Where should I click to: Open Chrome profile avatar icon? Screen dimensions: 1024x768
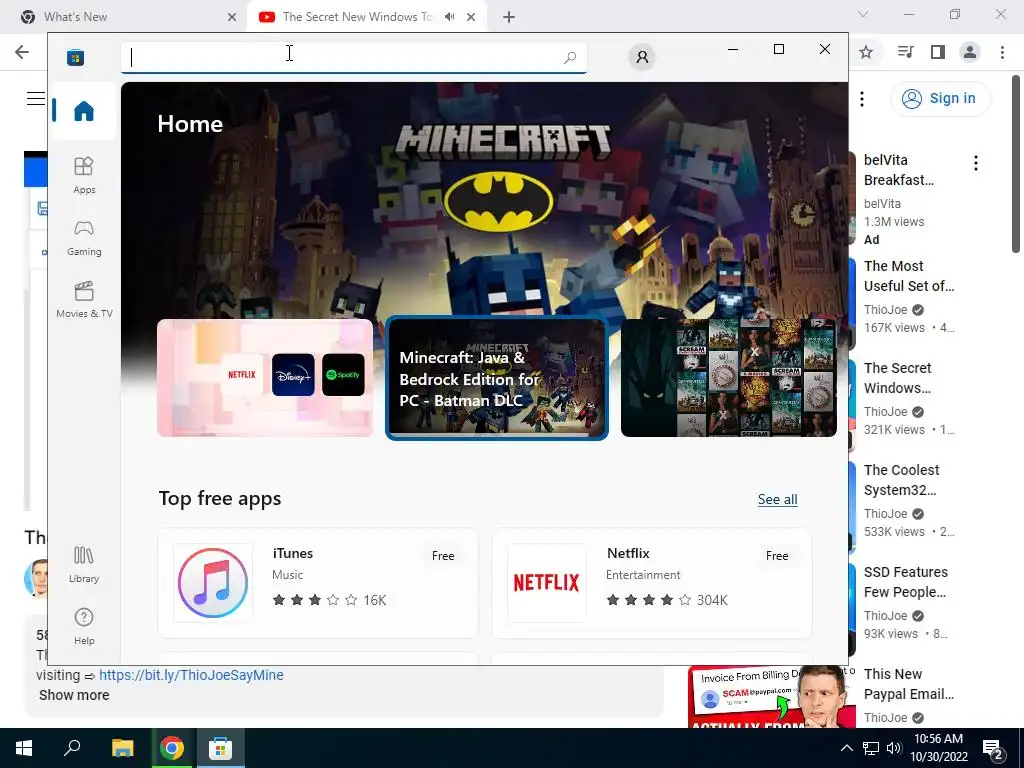(970, 52)
